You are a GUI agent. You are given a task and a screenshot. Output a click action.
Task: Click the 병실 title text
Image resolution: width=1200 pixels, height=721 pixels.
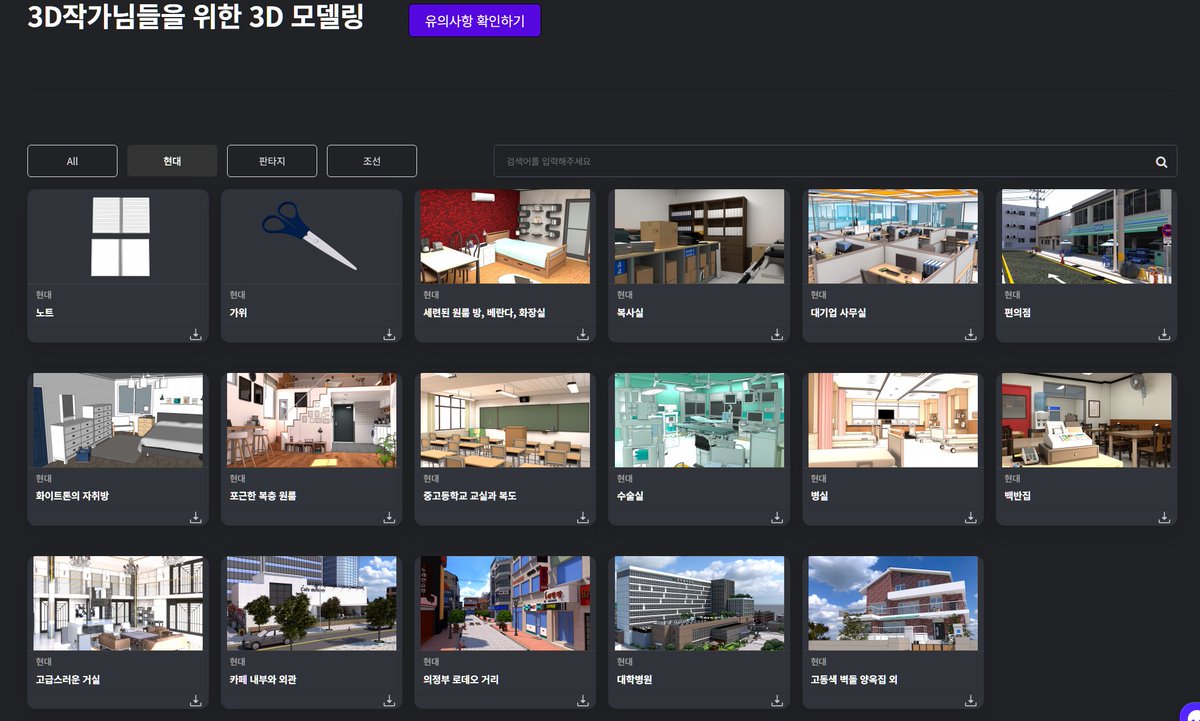pos(819,496)
